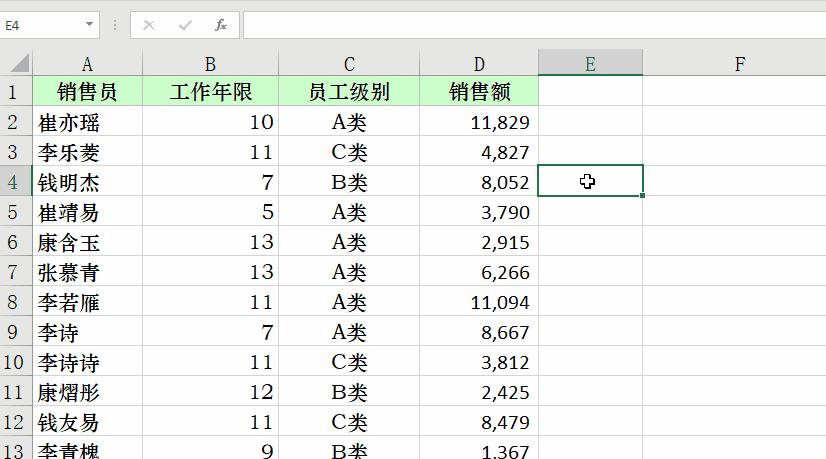Click in the formula bar input area
This screenshot has width=826, height=459.
coord(534,25)
